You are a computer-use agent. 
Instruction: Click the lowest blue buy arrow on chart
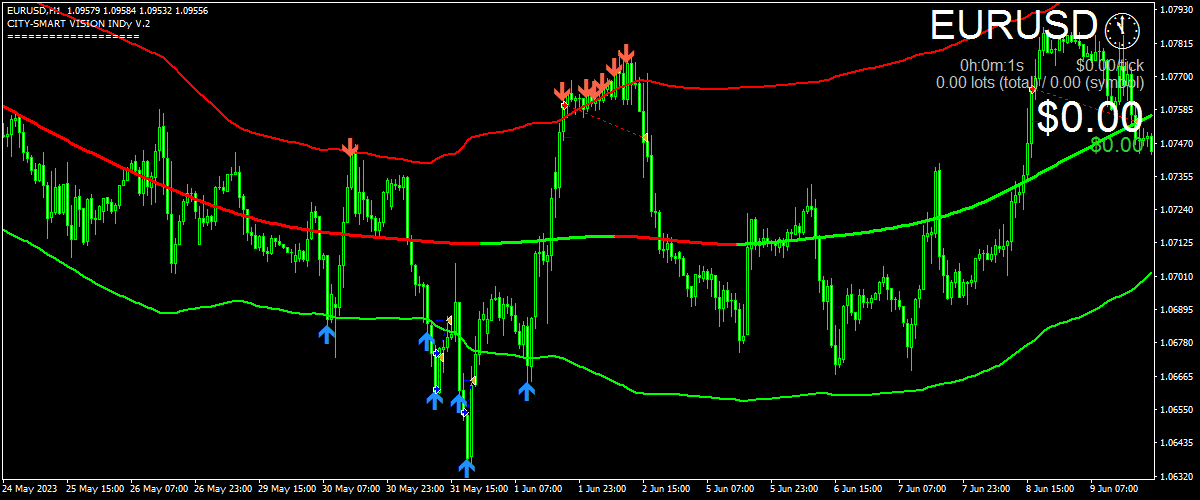tap(467, 467)
